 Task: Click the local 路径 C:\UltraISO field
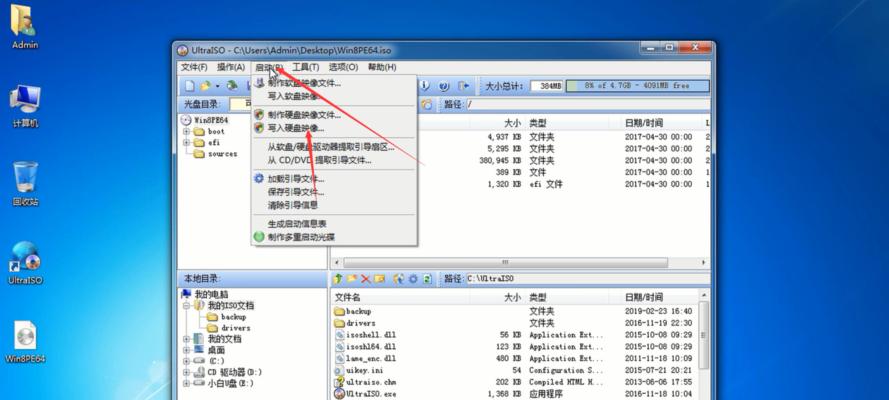587,279
